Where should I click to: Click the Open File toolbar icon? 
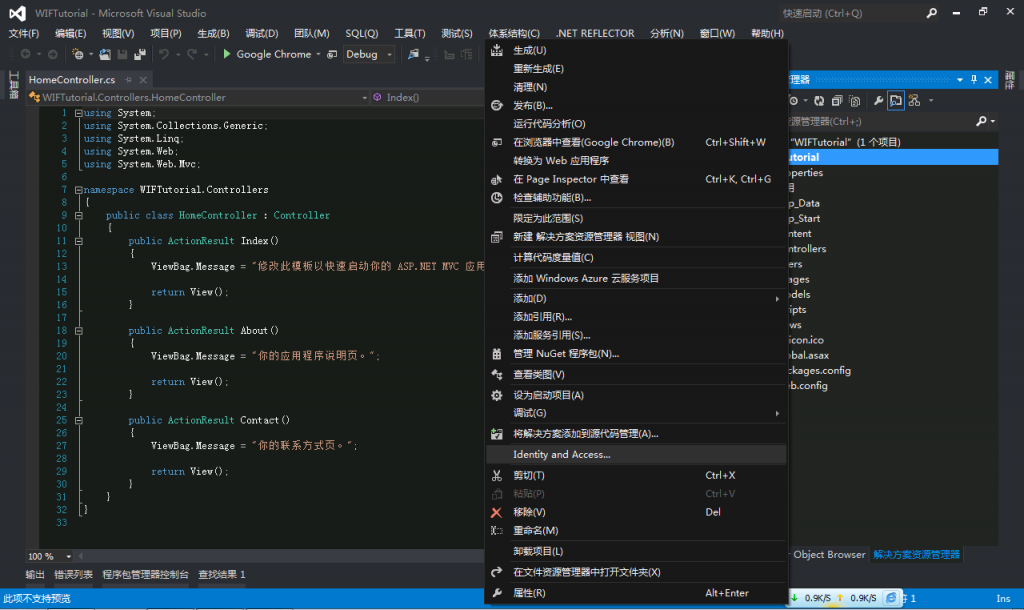pyautogui.click(x=105, y=54)
